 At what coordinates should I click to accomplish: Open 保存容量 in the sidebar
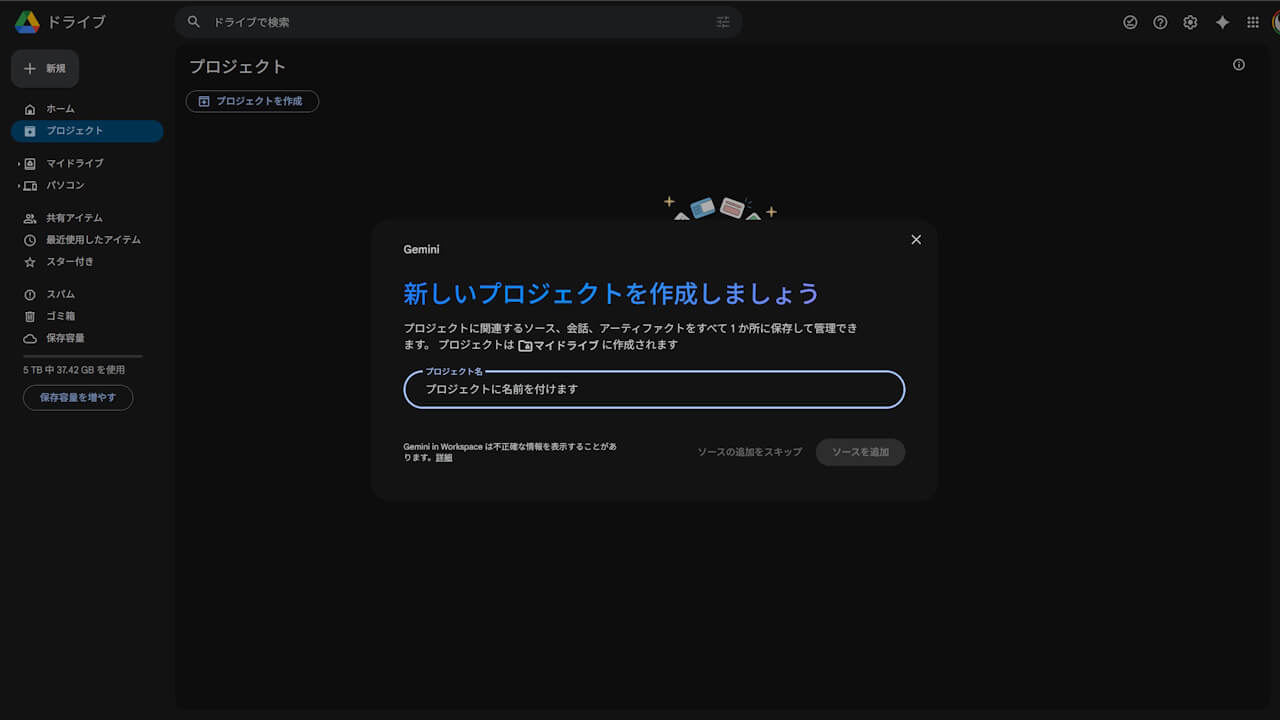pos(87,338)
